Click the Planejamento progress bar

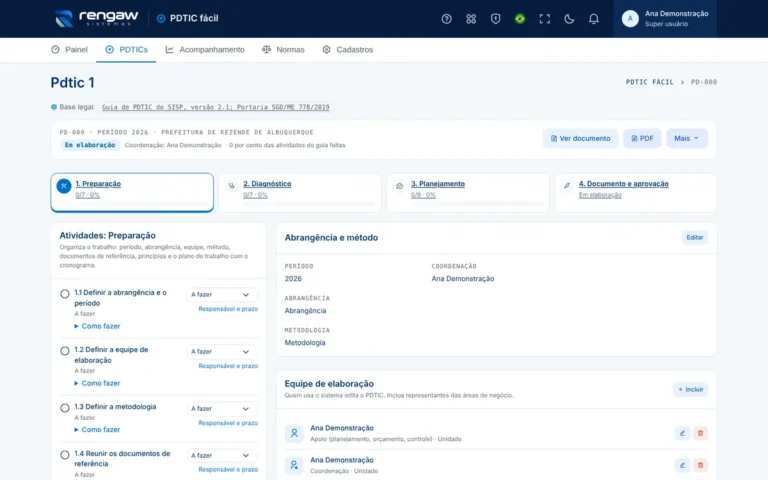point(477,204)
